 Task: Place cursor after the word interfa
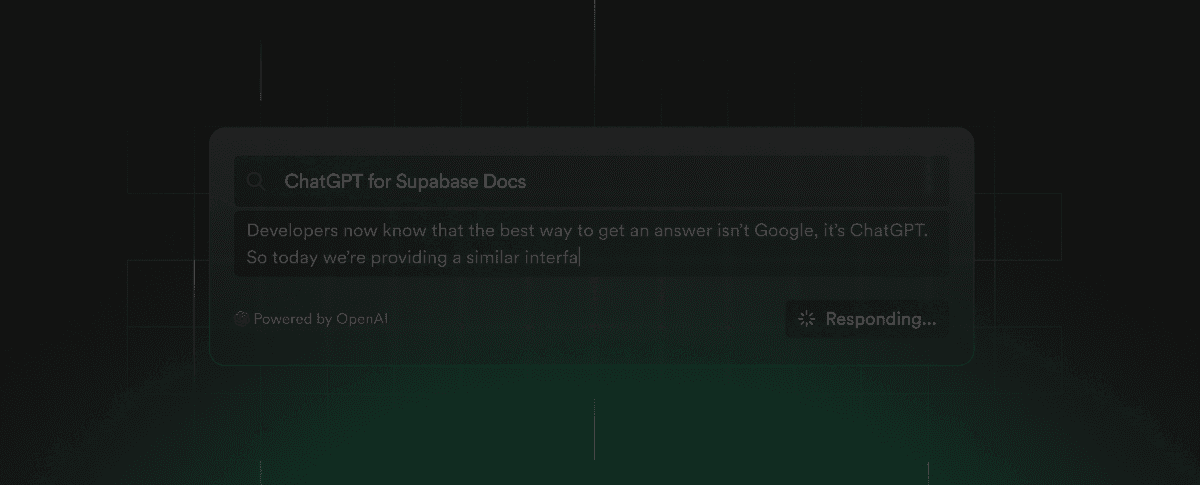tap(580, 258)
